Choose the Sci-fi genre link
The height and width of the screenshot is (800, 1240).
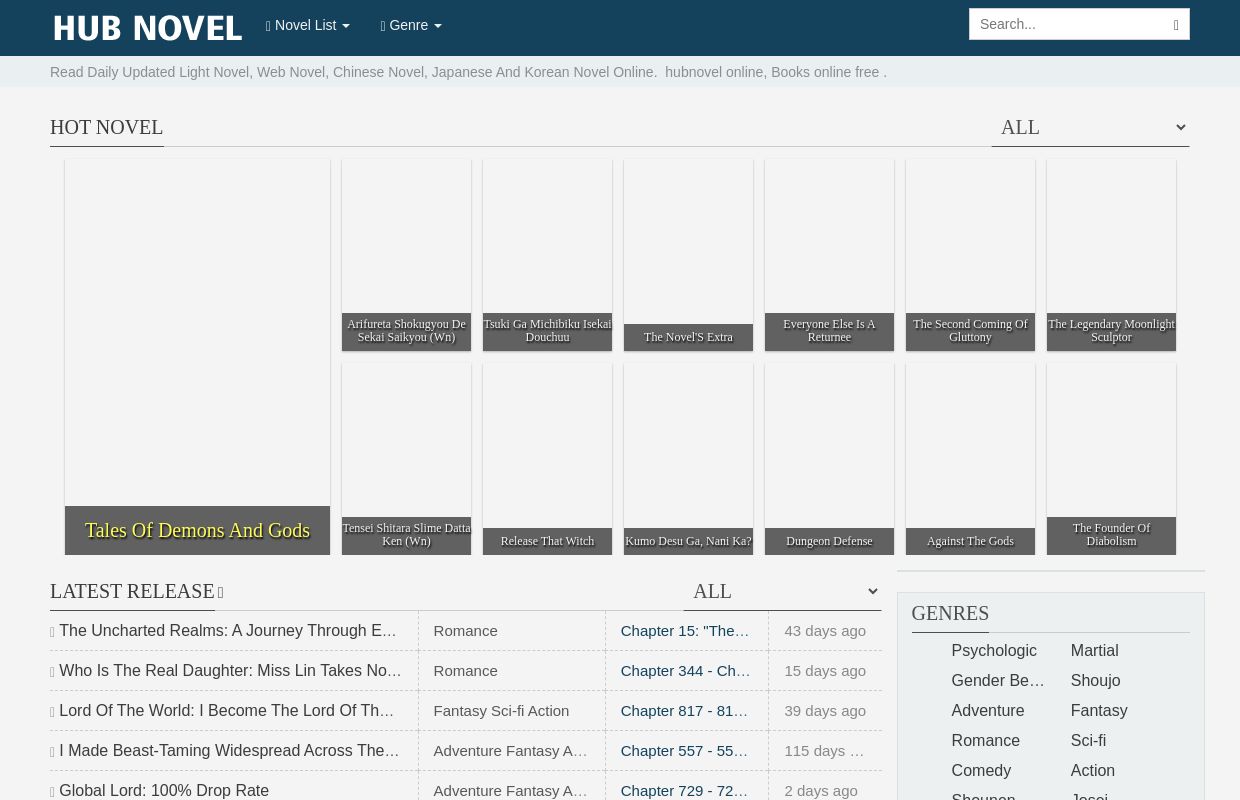[x=1088, y=741]
